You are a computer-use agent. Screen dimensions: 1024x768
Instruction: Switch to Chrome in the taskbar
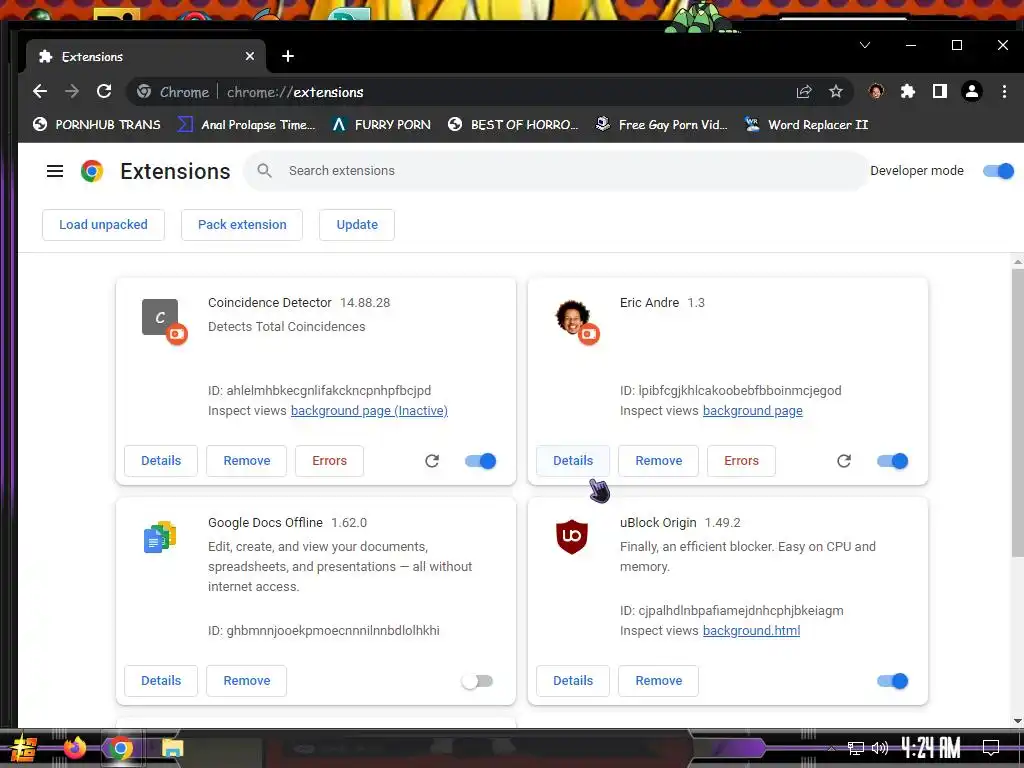(x=120, y=748)
